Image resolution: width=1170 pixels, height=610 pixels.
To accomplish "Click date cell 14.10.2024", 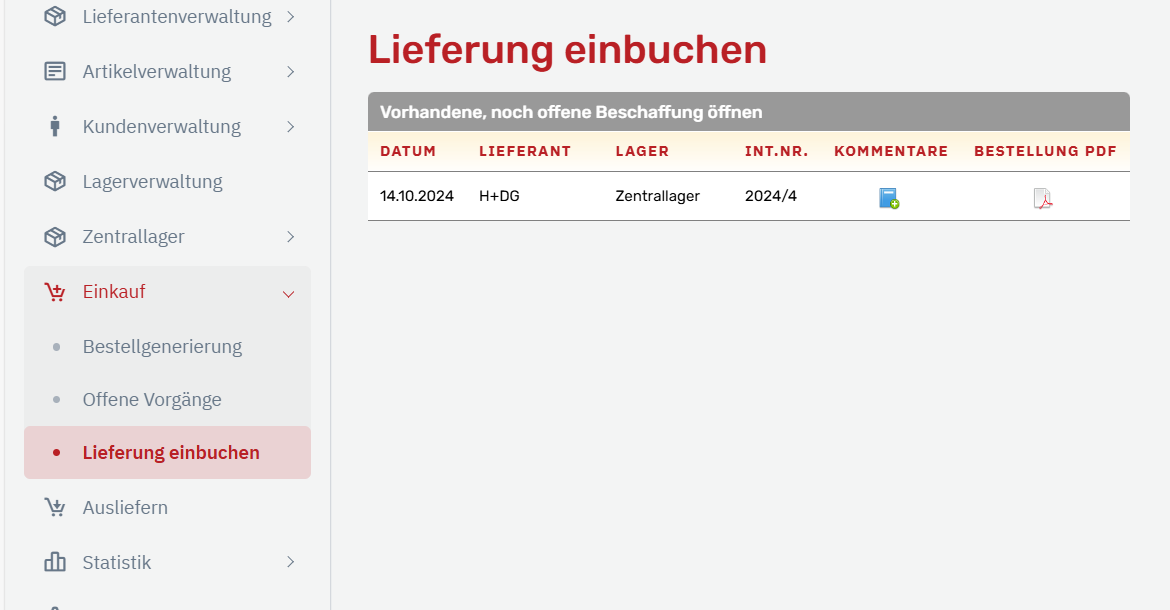I will [x=417, y=196].
